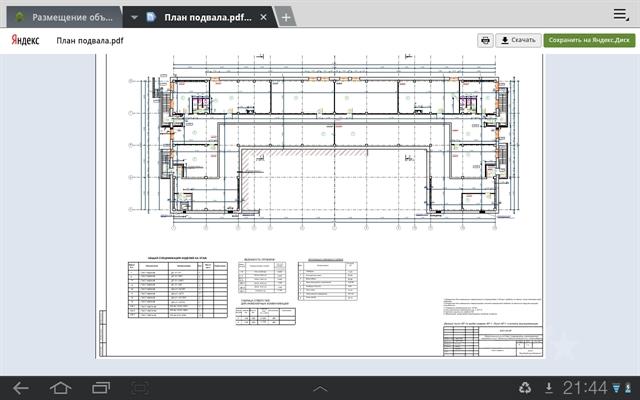640x400 pixels.
Task: Open the recent apps switcher
Action: pos(101,387)
